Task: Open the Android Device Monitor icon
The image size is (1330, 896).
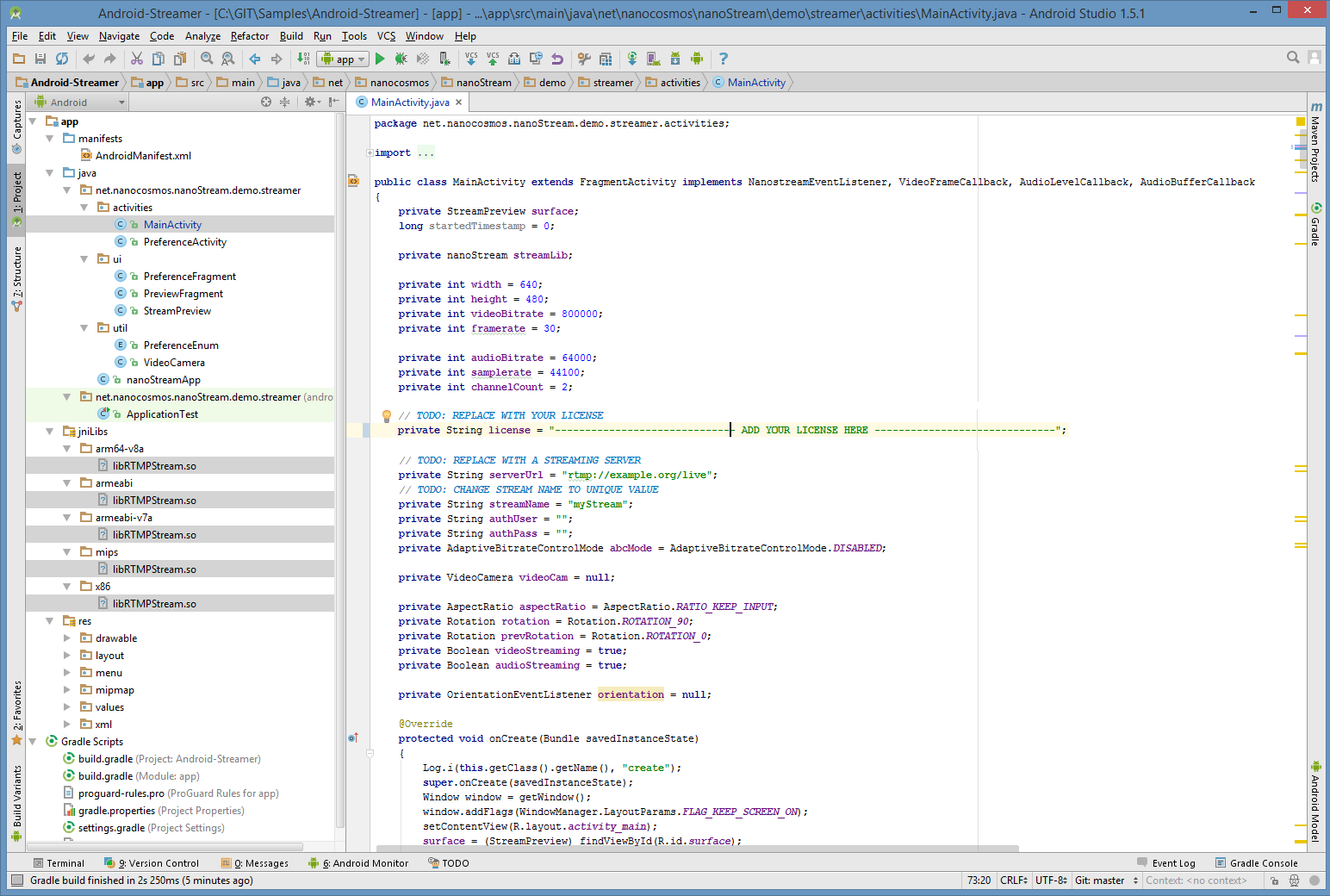Action: [x=697, y=59]
